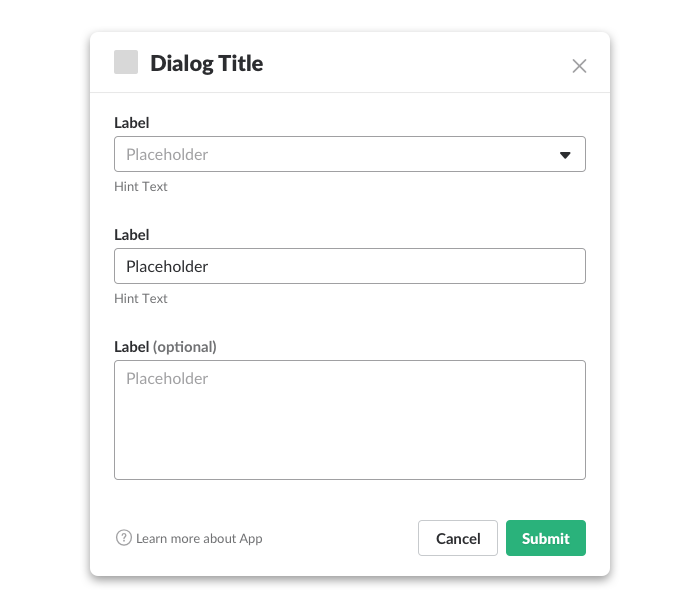Submit the dialog with the green button

pos(545,538)
